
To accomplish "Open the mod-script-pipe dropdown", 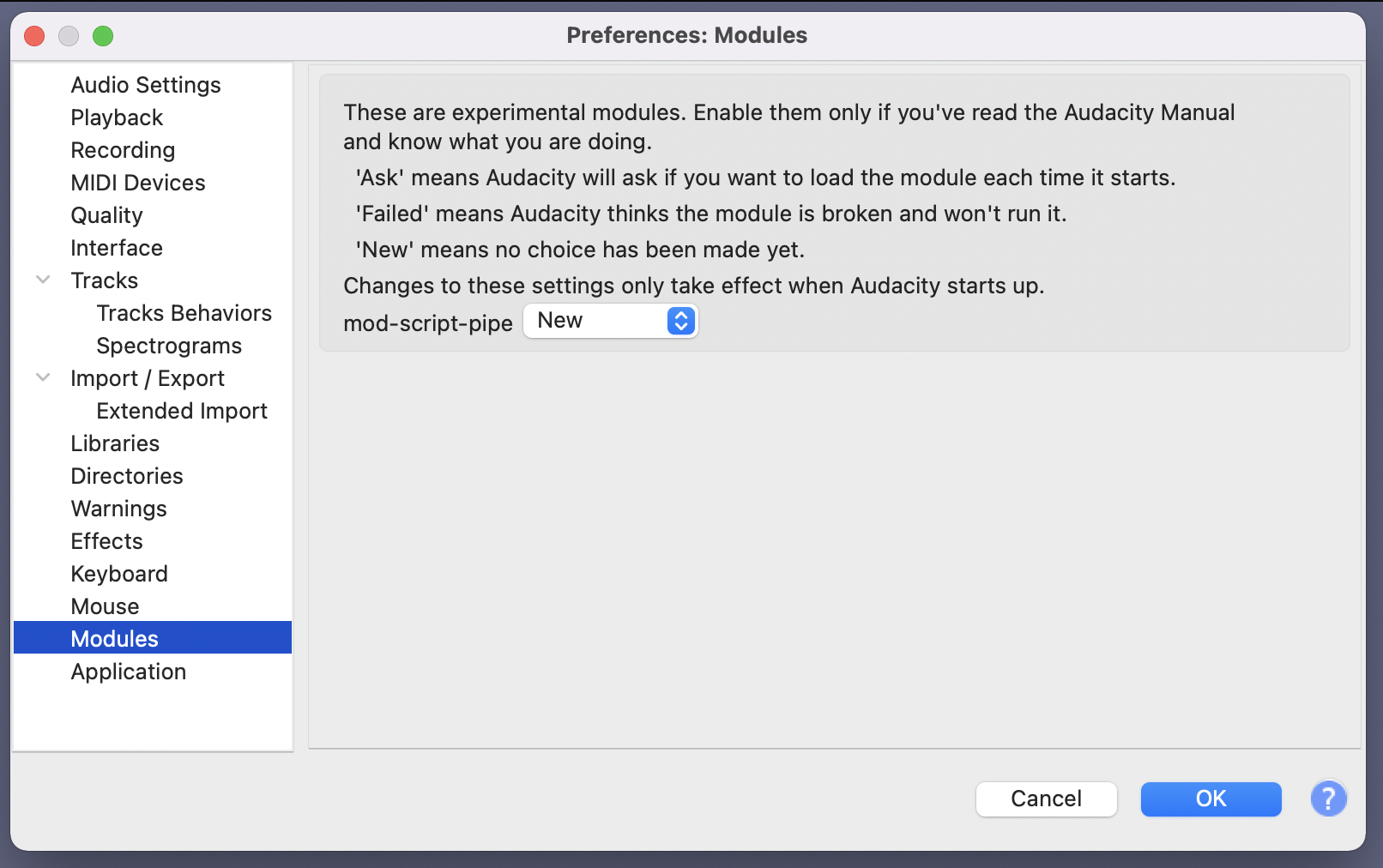I will point(611,321).
